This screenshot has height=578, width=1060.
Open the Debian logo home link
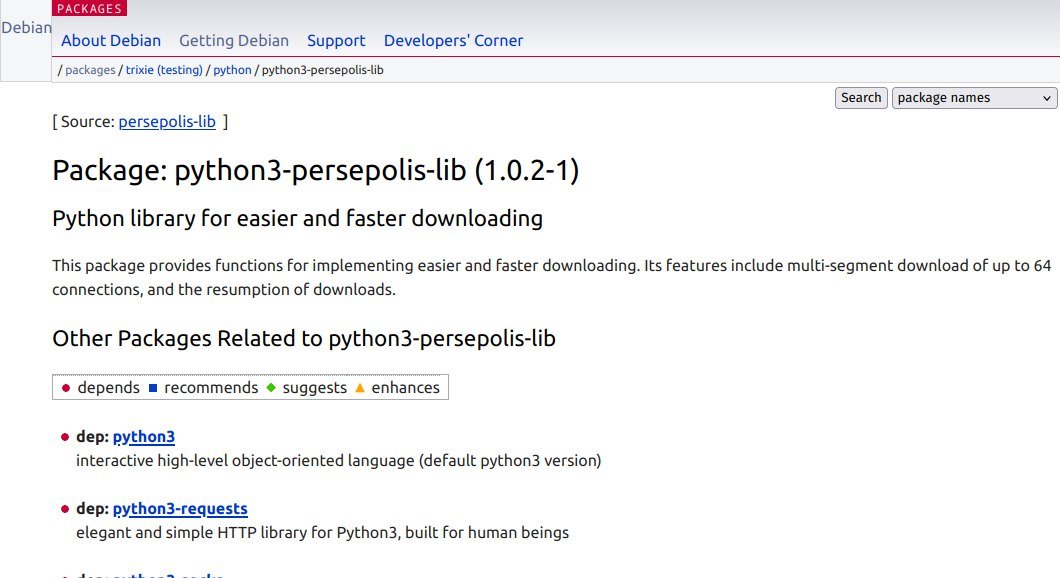(26, 28)
